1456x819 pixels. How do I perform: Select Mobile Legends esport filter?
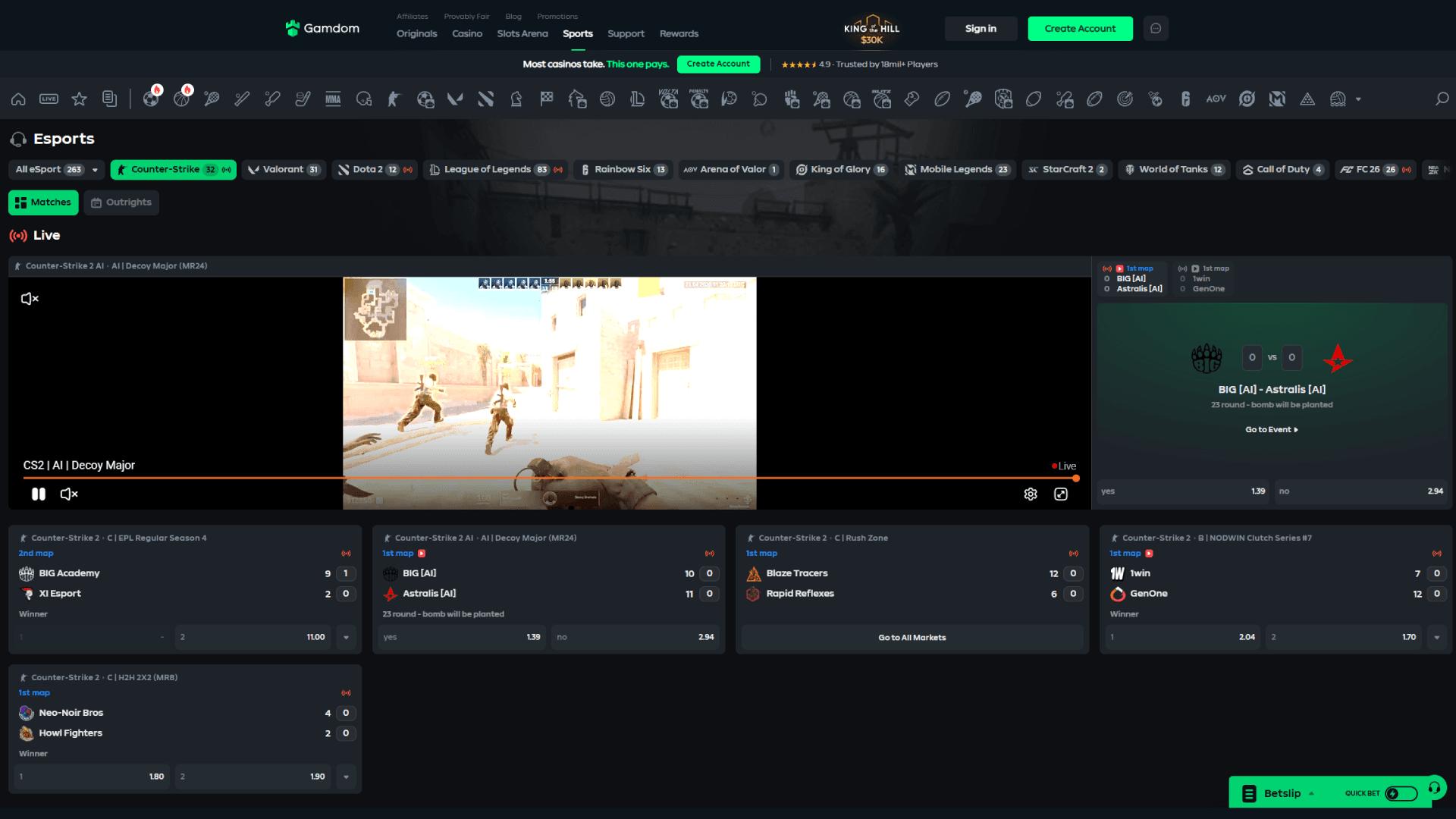pyautogui.click(x=957, y=170)
